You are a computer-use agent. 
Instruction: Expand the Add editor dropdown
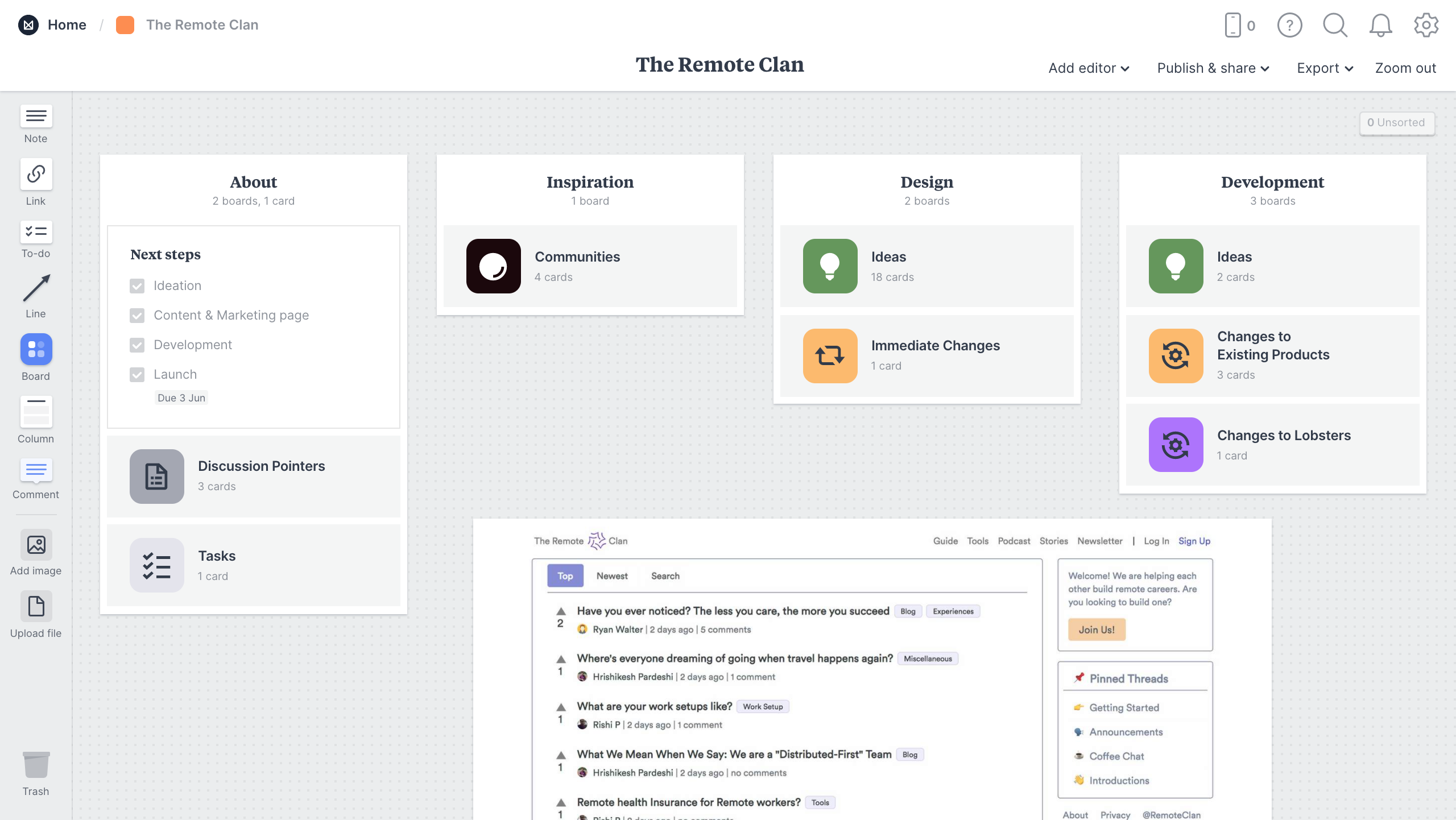[x=1088, y=67]
